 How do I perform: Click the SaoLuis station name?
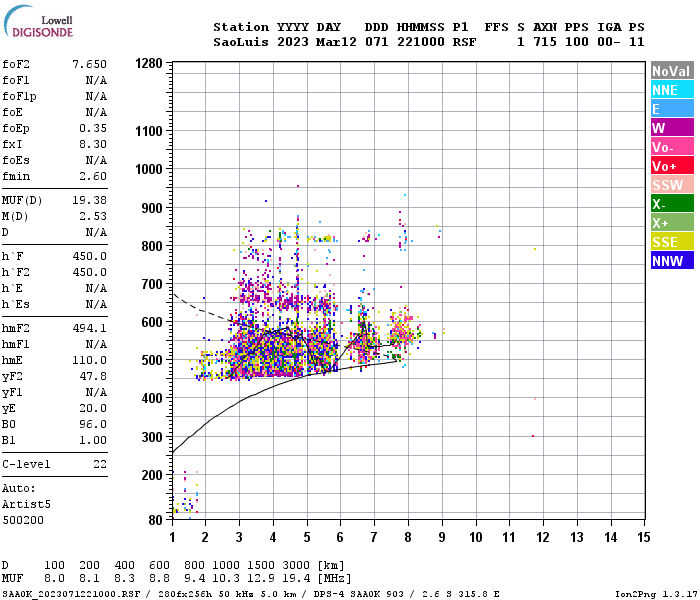[x=241, y=42]
